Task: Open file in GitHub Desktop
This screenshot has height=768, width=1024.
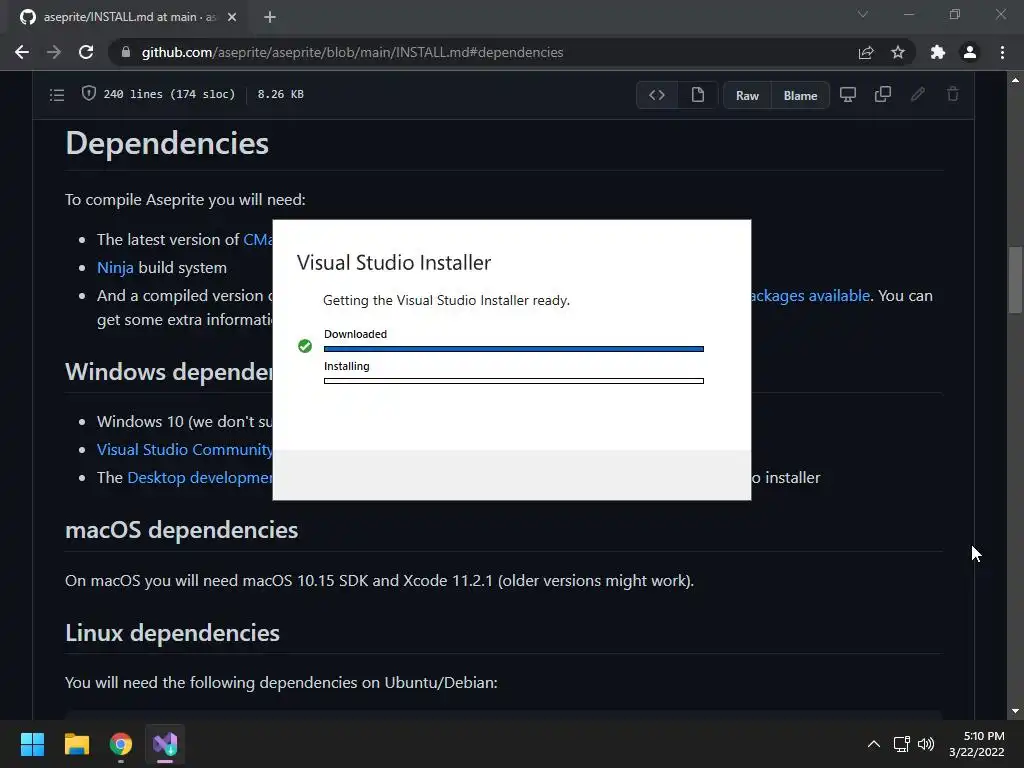Action: [848, 95]
